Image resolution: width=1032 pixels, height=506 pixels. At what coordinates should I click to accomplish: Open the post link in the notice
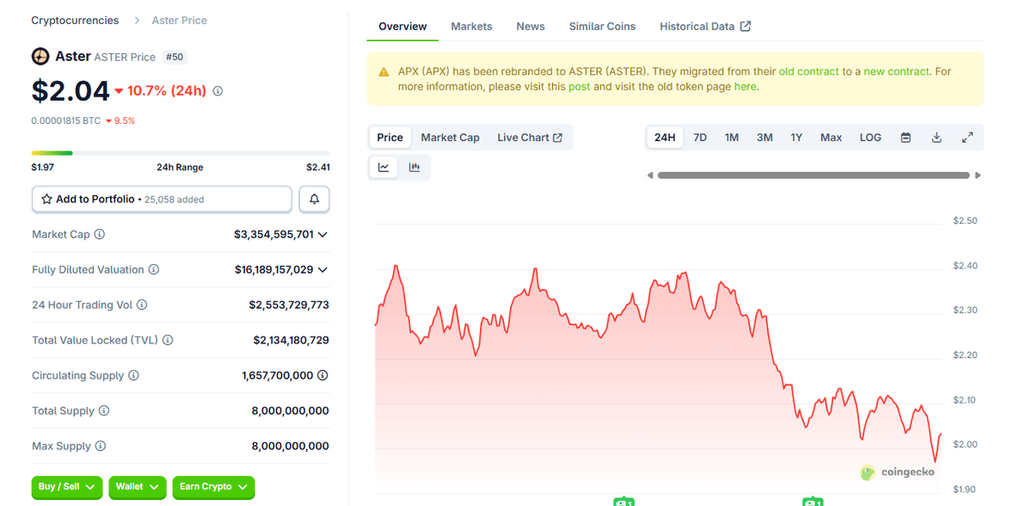pos(579,86)
